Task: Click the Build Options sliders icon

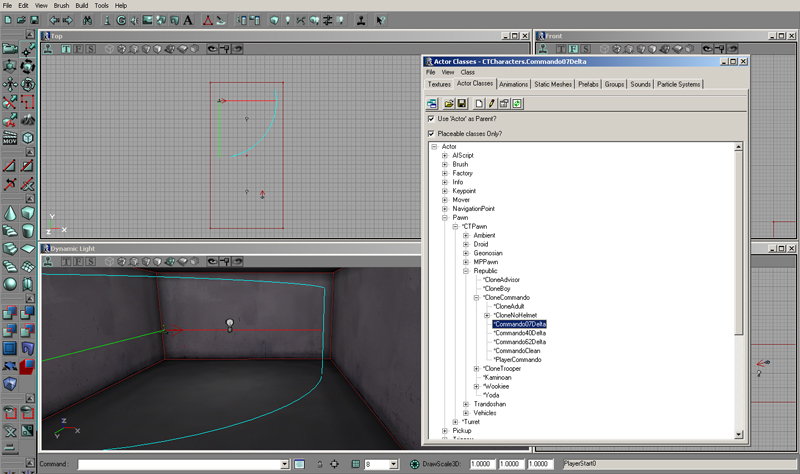Action: point(328,20)
